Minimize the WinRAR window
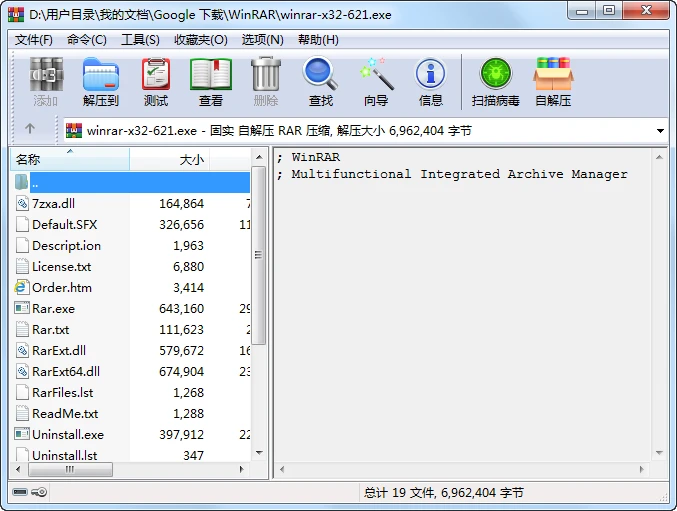The width and height of the screenshot is (677, 511). coord(582,11)
